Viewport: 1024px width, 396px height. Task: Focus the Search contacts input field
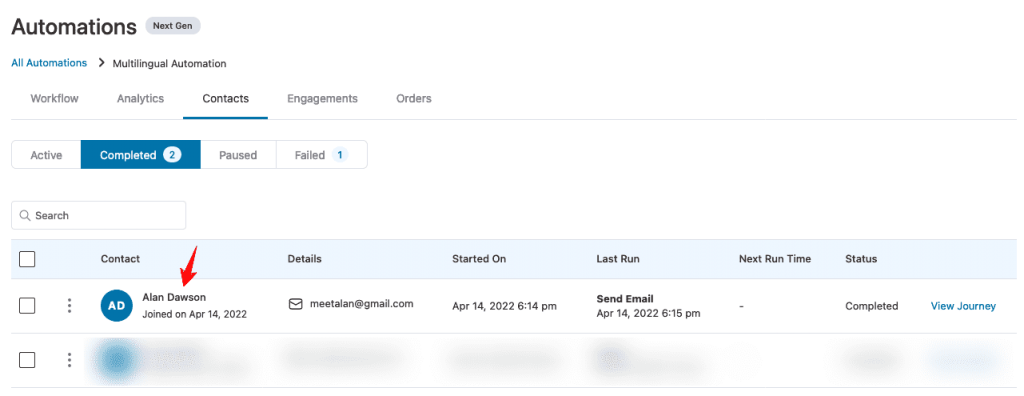(x=99, y=216)
